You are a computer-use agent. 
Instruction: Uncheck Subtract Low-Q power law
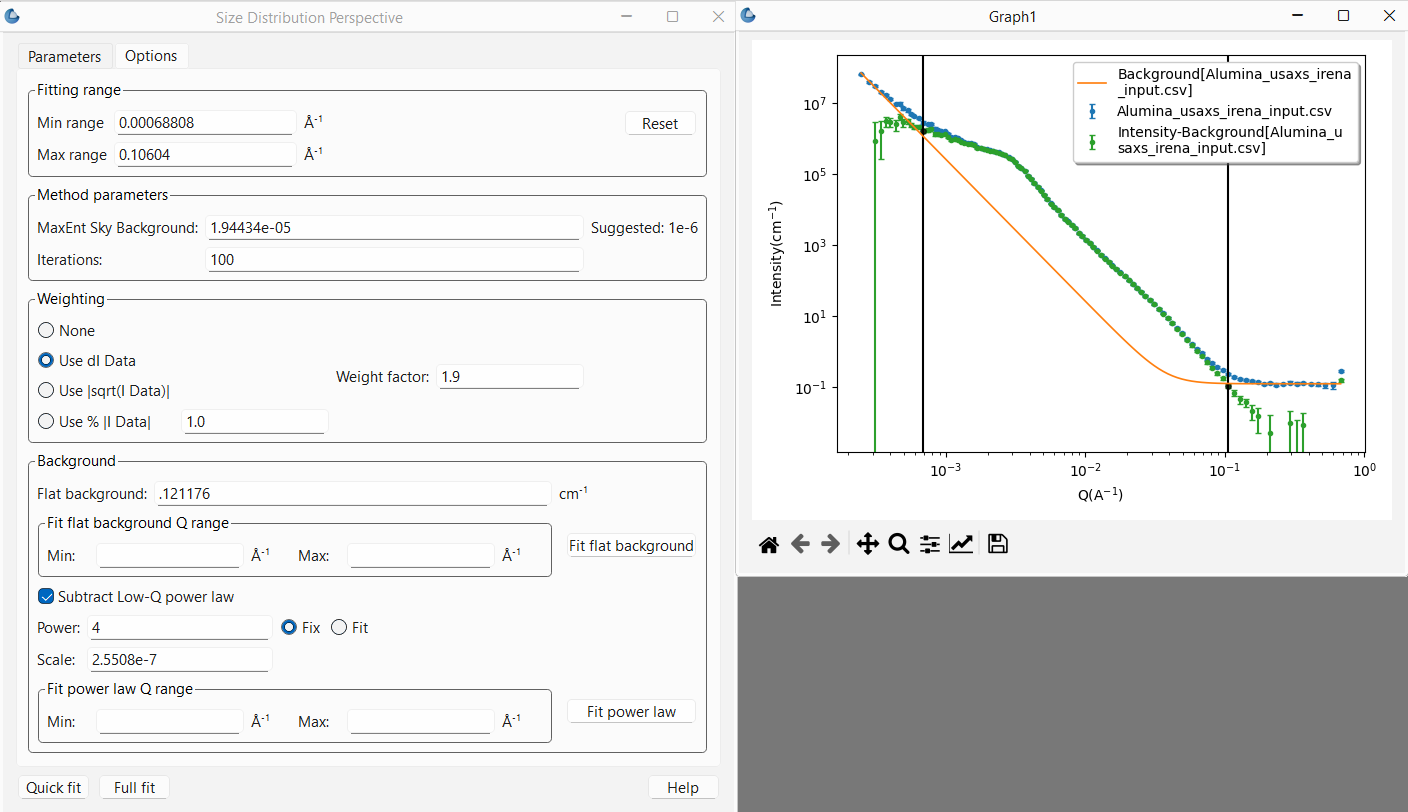[x=46, y=597]
